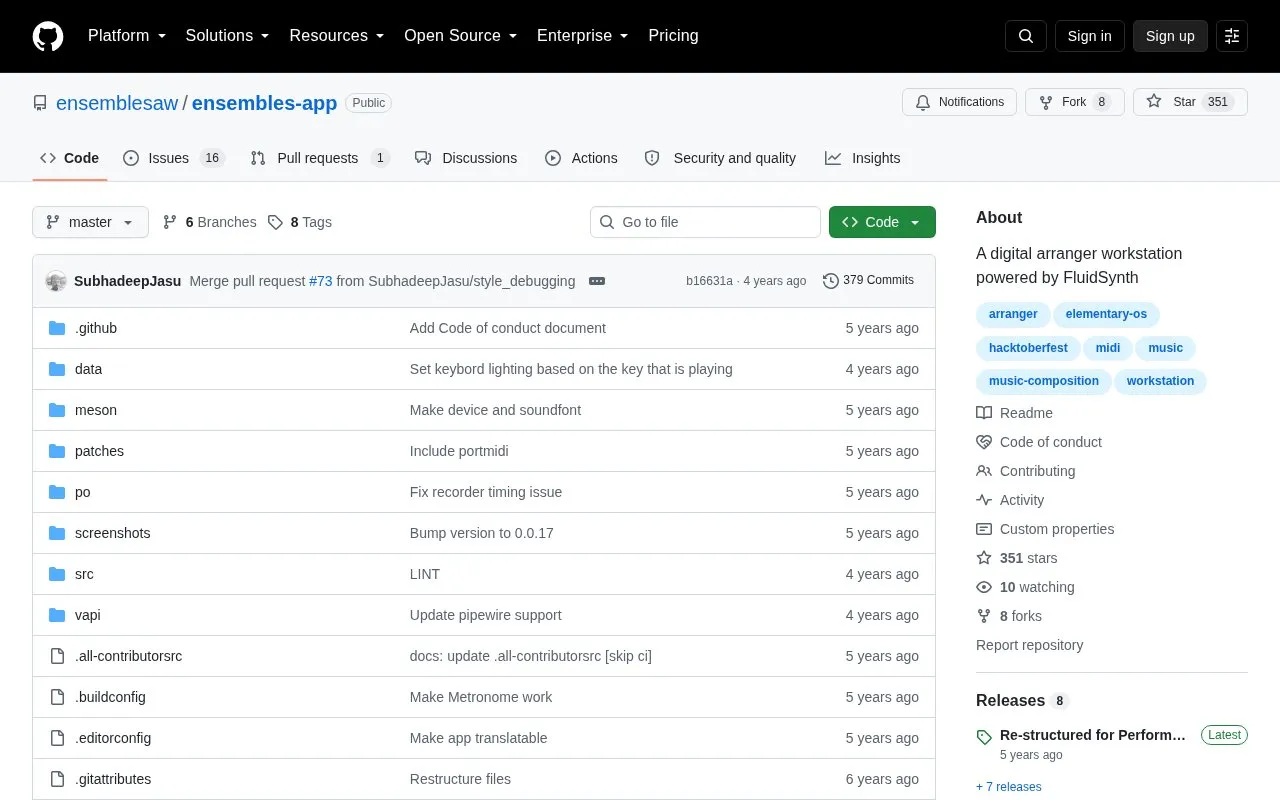Click the bell icon in Notifications
The height and width of the screenshot is (800, 1280).
click(x=923, y=102)
